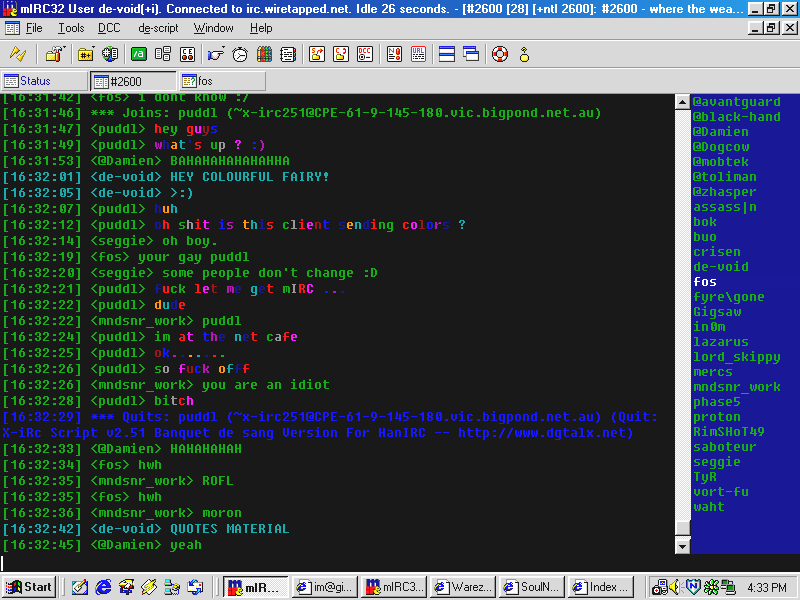Image resolution: width=800 pixels, height=600 pixels.
Task: Click the Timer clock toolbar icon
Action: [x=240, y=54]
